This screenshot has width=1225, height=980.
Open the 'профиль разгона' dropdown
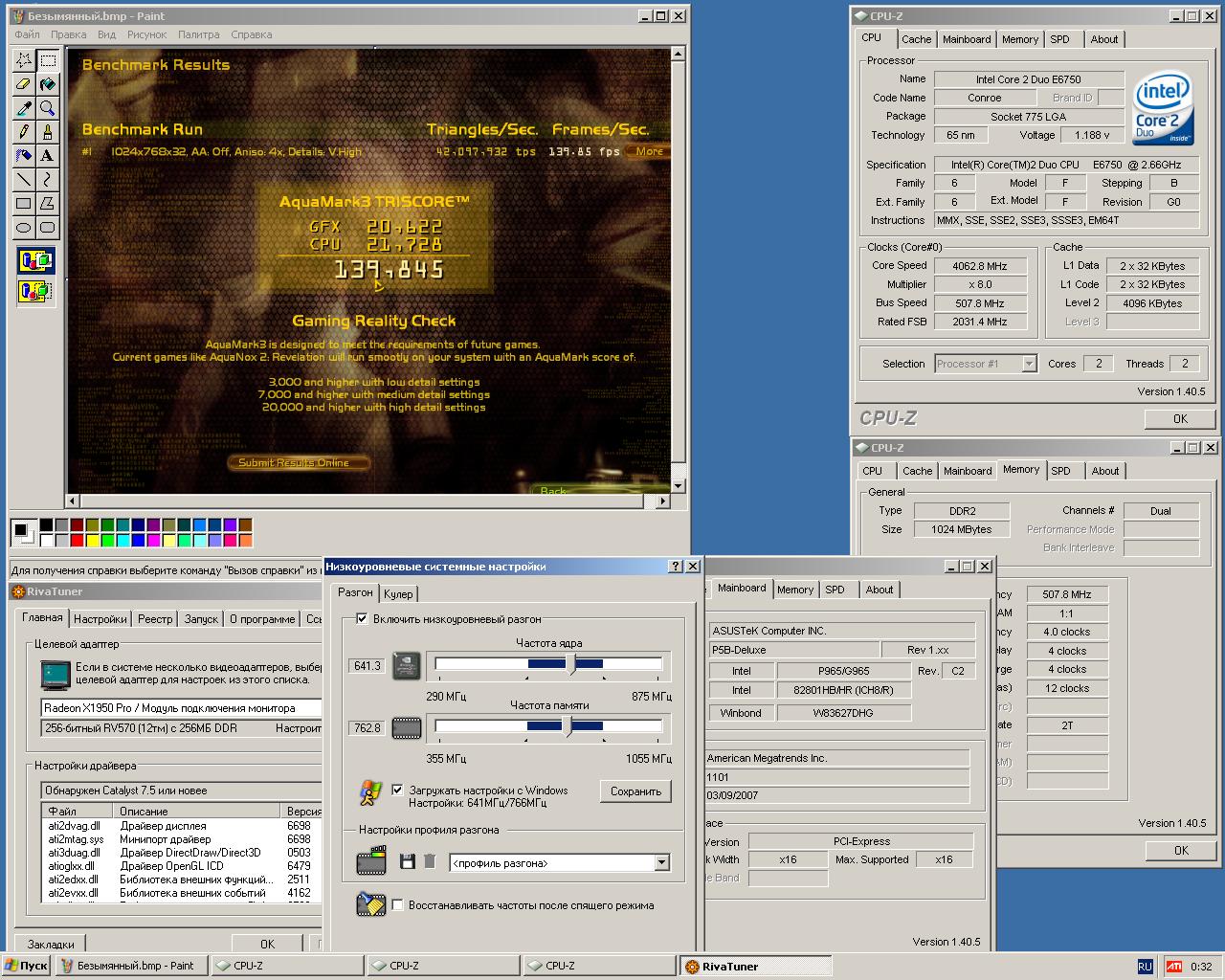661,863
